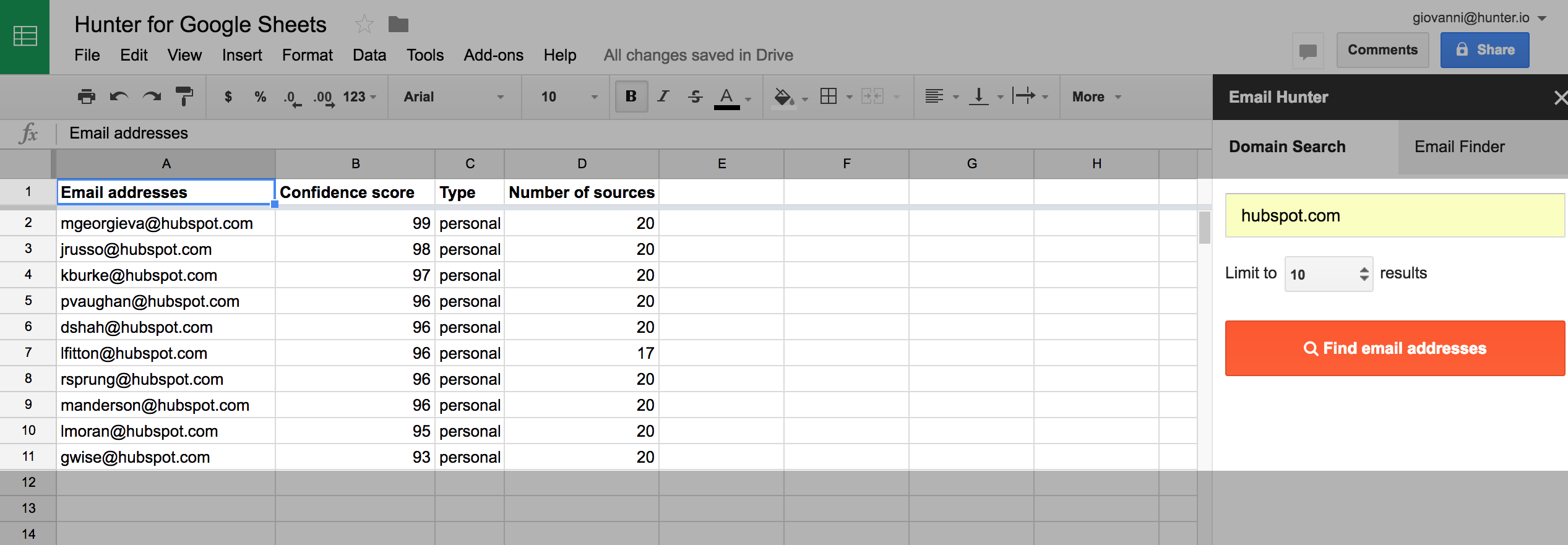The image size is (1568, 545).
Task: Click the blue Share button
Action: [1484, 50]
